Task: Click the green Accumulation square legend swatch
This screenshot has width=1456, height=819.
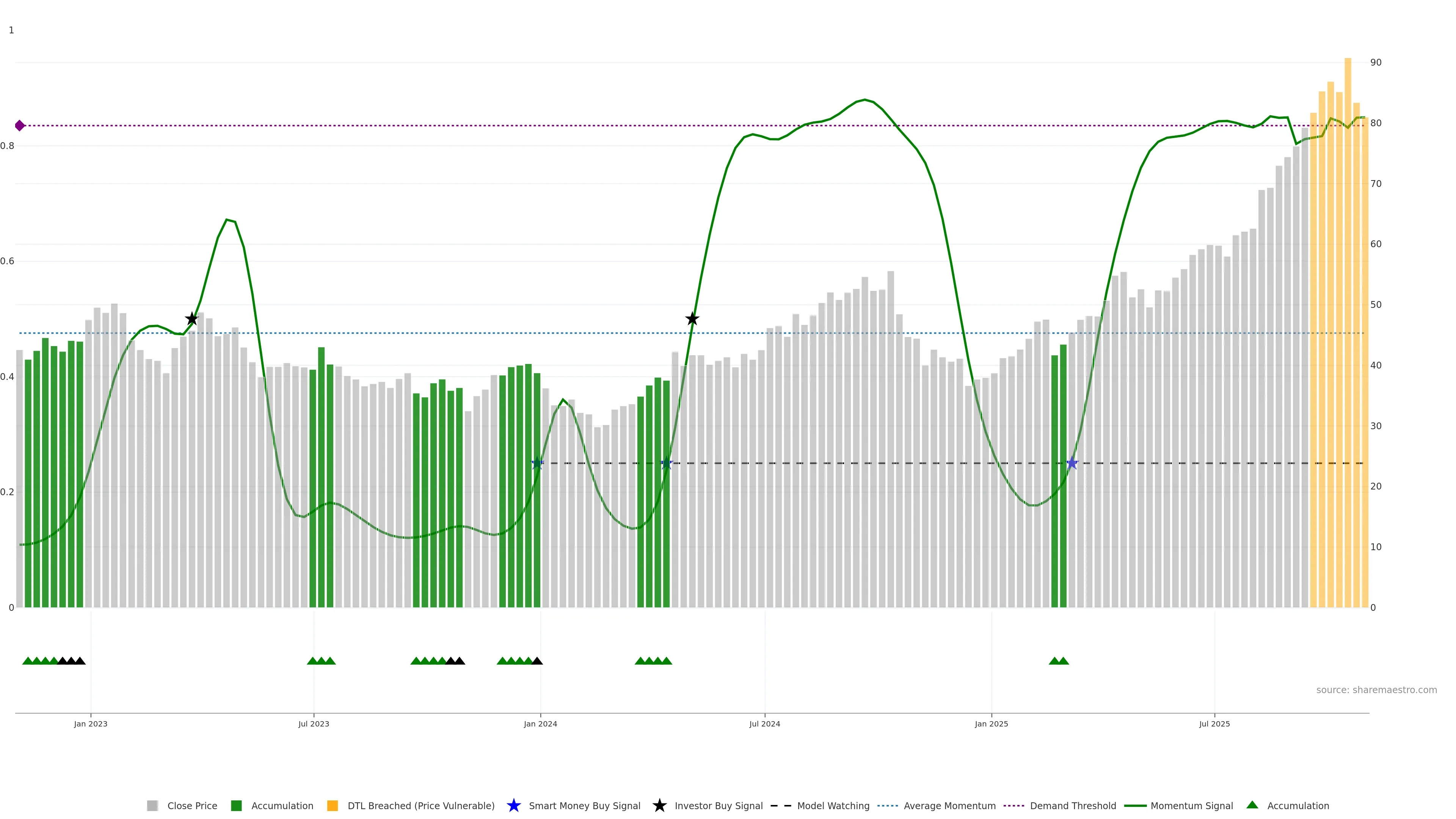Action: point(236,805)
